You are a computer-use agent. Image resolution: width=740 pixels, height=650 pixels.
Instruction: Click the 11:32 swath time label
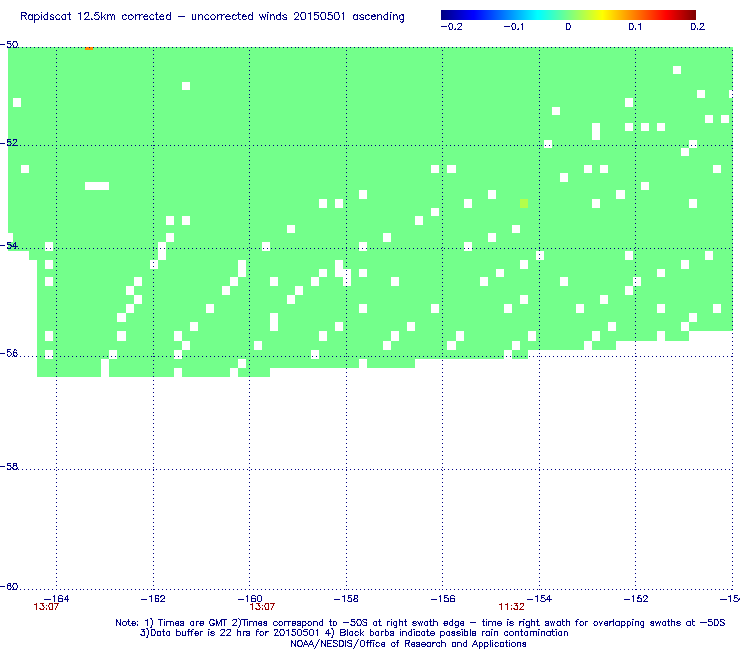pyautogui.click(x=512, y=607)
